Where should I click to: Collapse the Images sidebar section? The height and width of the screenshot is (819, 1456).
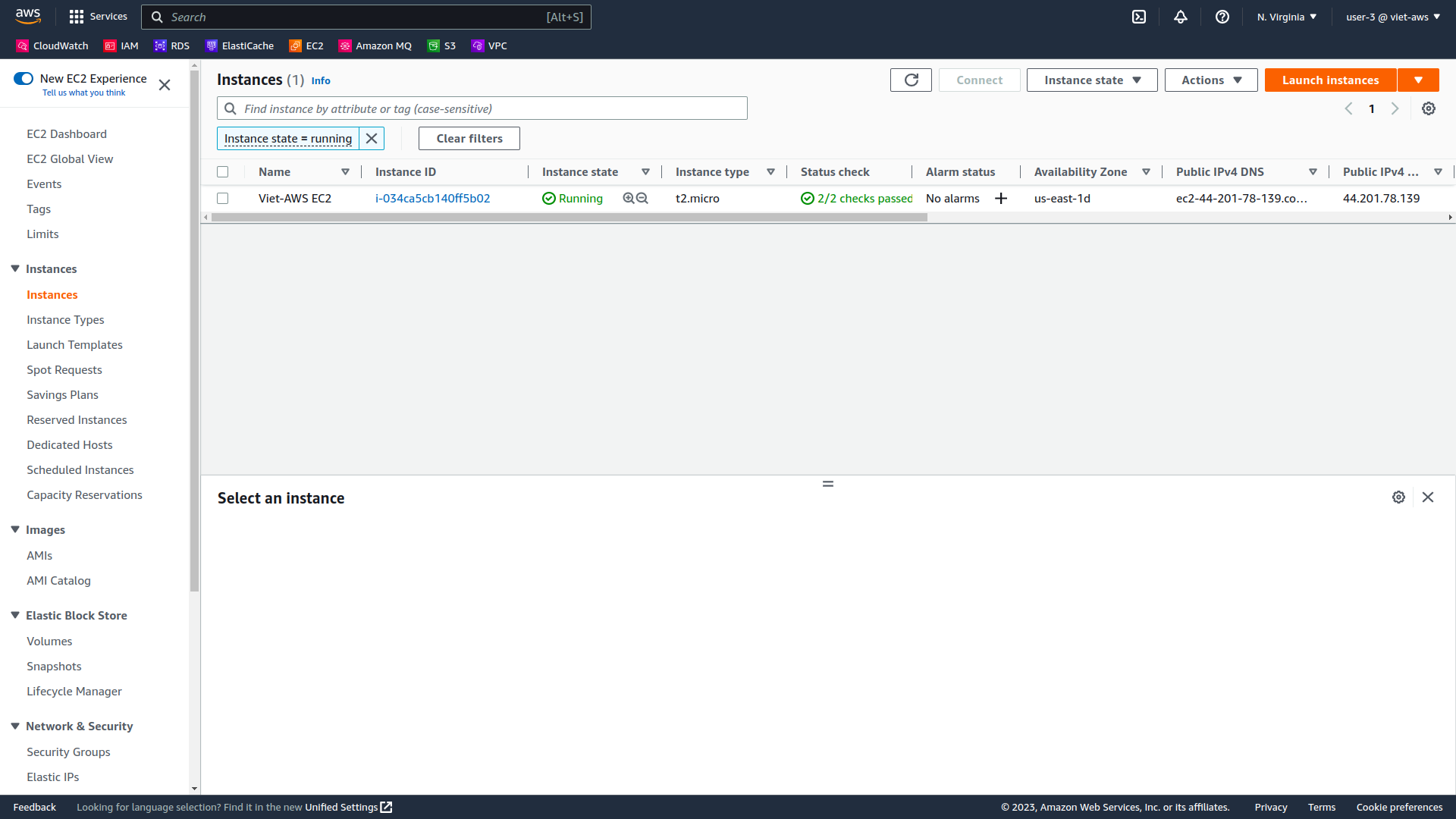[15, 529]
